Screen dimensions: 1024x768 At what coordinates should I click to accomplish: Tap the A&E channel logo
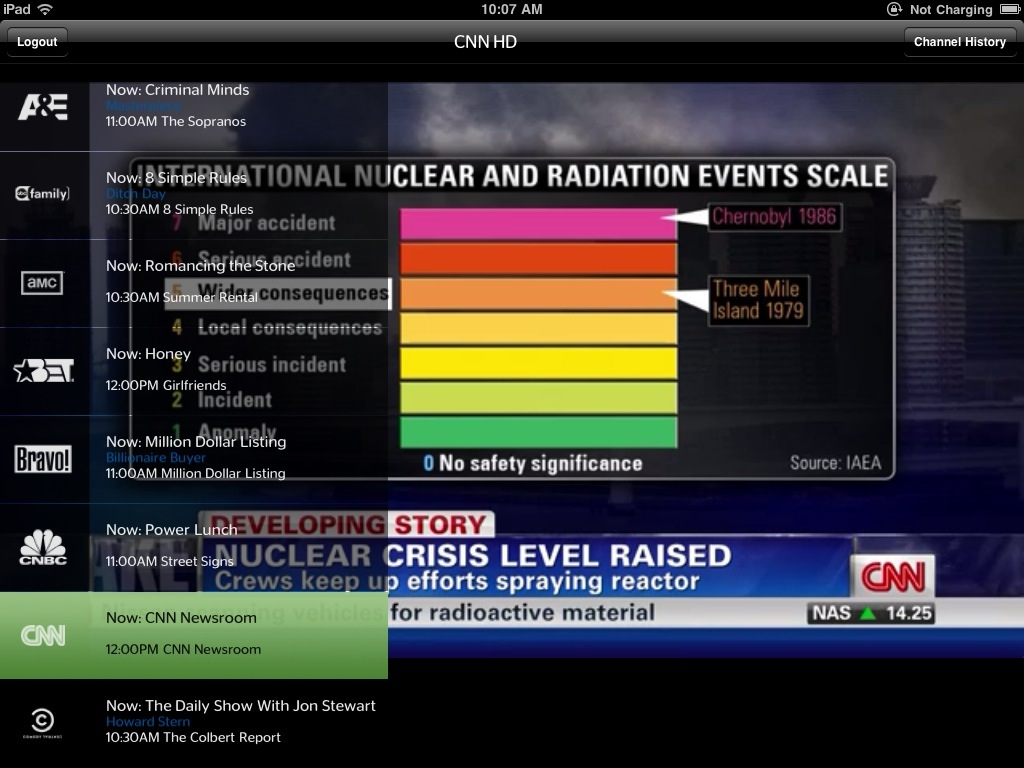[43, 106]
